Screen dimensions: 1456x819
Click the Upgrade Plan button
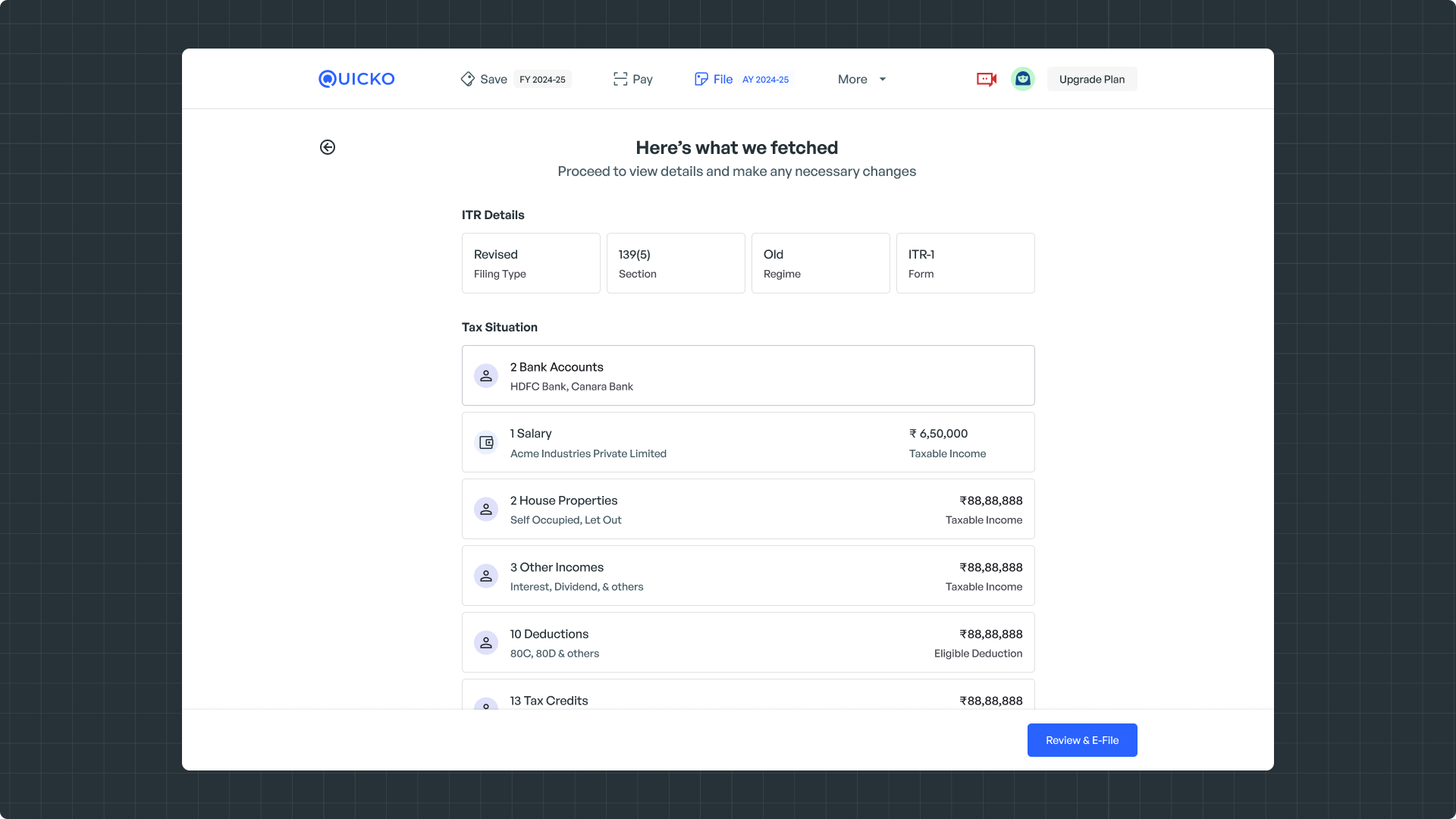[1091, 79]
